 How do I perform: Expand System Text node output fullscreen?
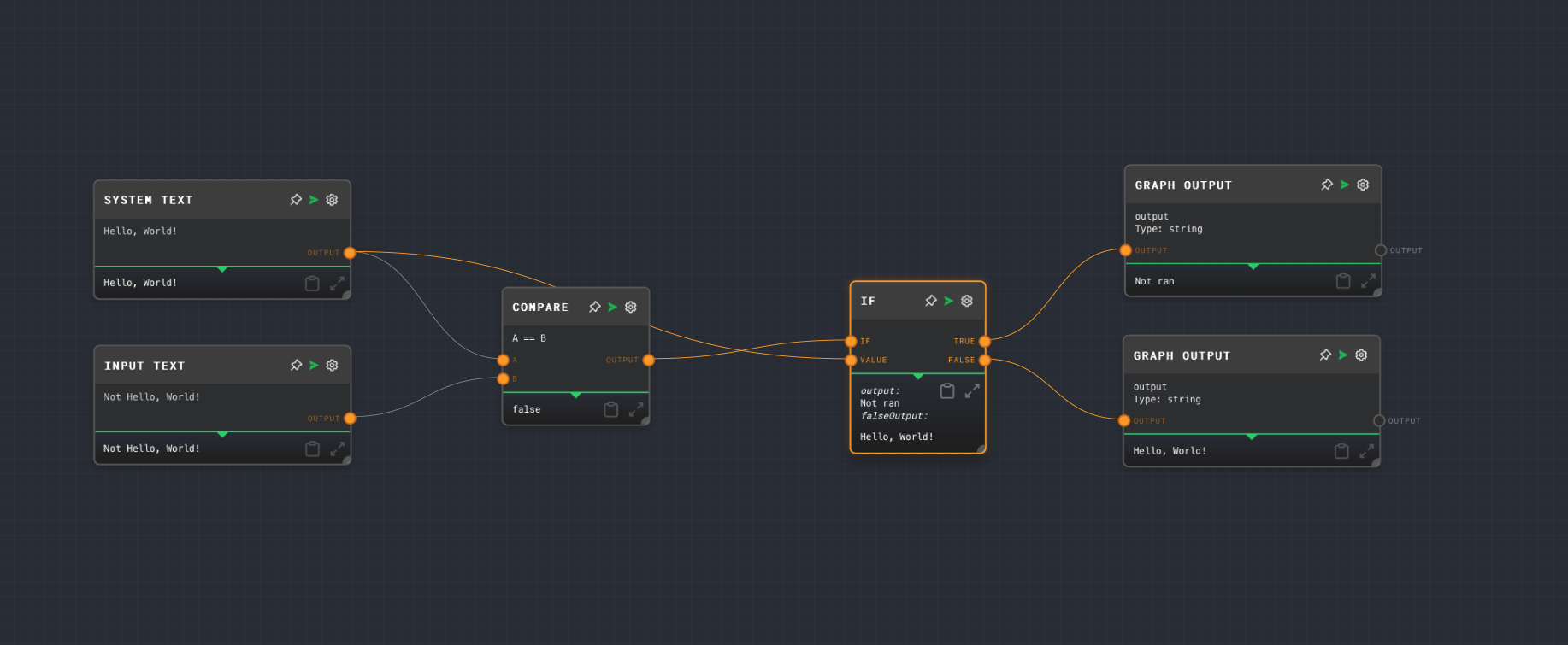(338, 283)
